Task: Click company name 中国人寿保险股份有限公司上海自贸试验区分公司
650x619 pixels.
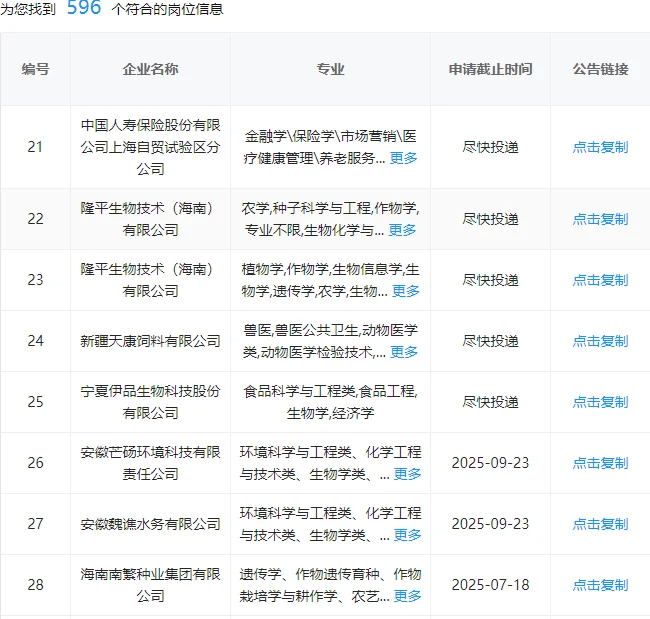Action: pyautogui.click(x=150, y=147)
